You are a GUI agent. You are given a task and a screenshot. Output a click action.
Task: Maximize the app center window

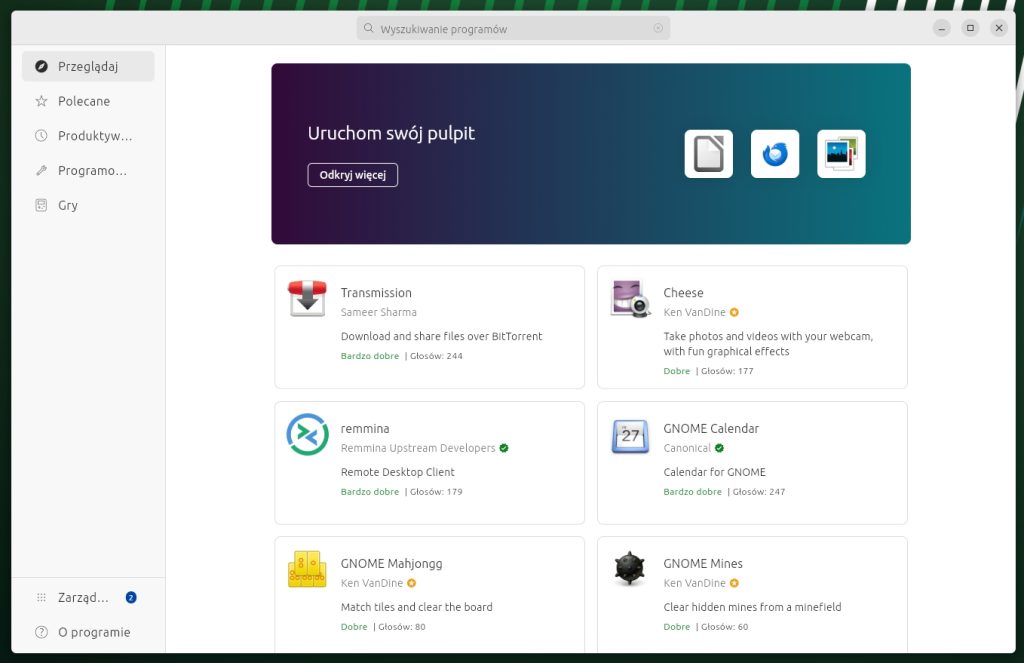pyautogui.click(x=970, y=28)
